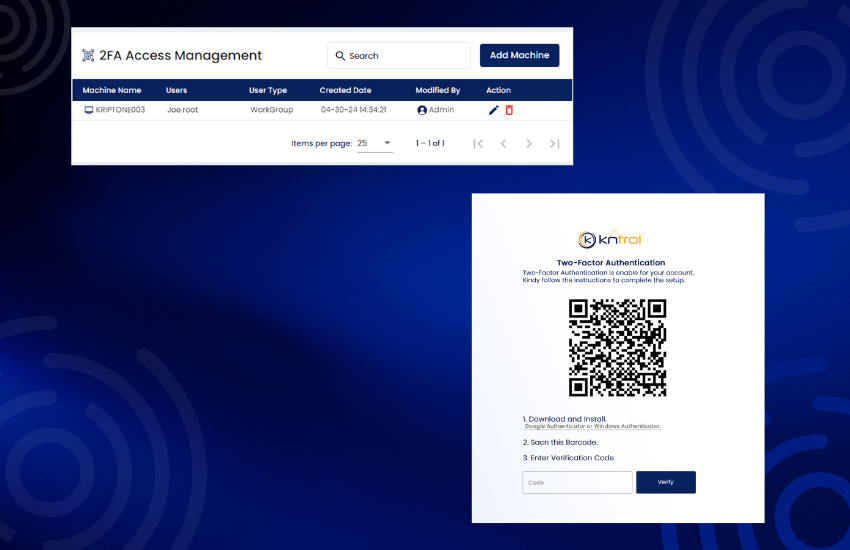This screenshot has width=850, height=550.
Task: Click the '1 – 1 of 1' range label
Action: click(430, 144)
